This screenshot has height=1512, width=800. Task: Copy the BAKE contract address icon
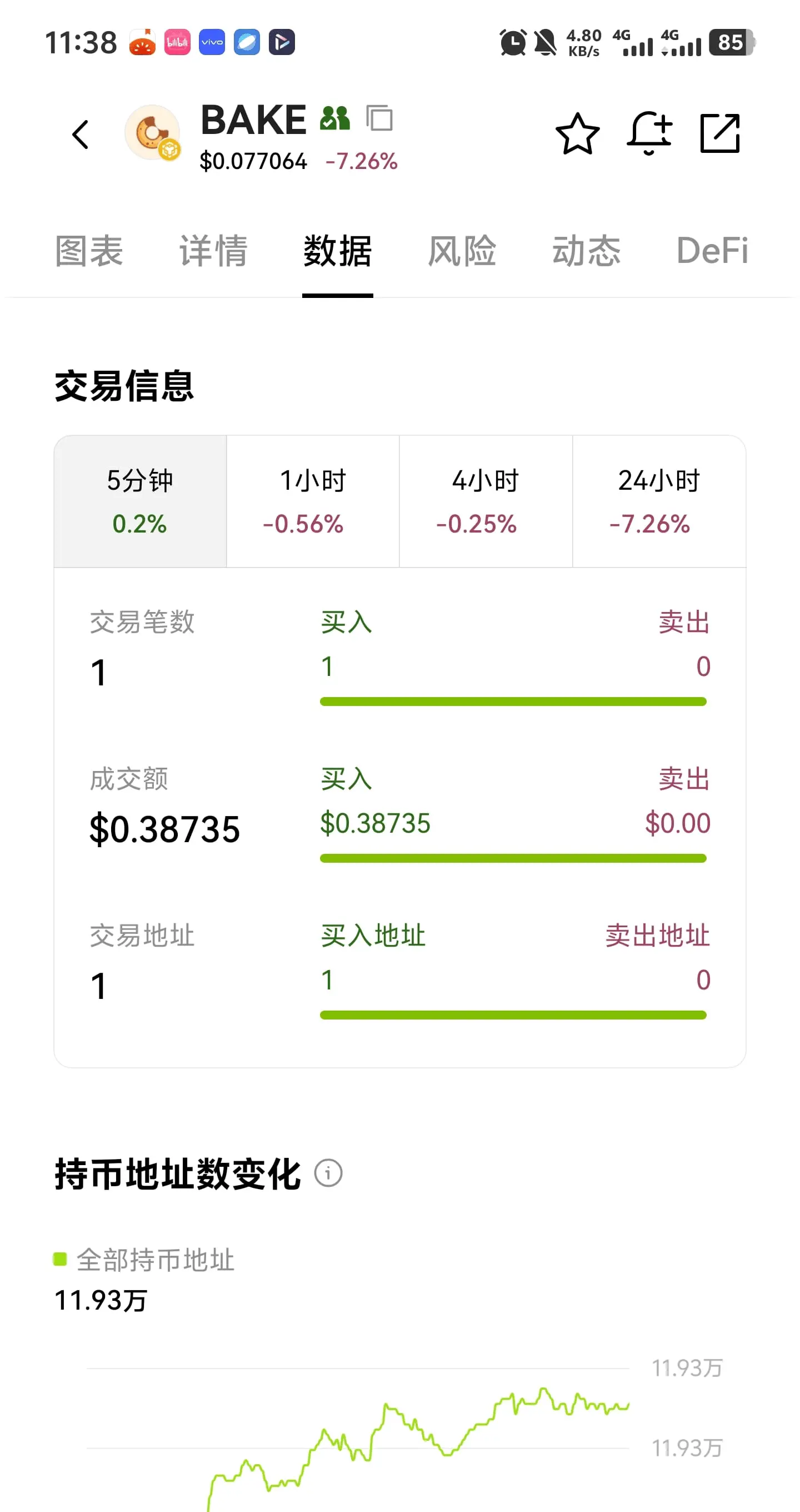pyautogui.click(x=379, y=118)
